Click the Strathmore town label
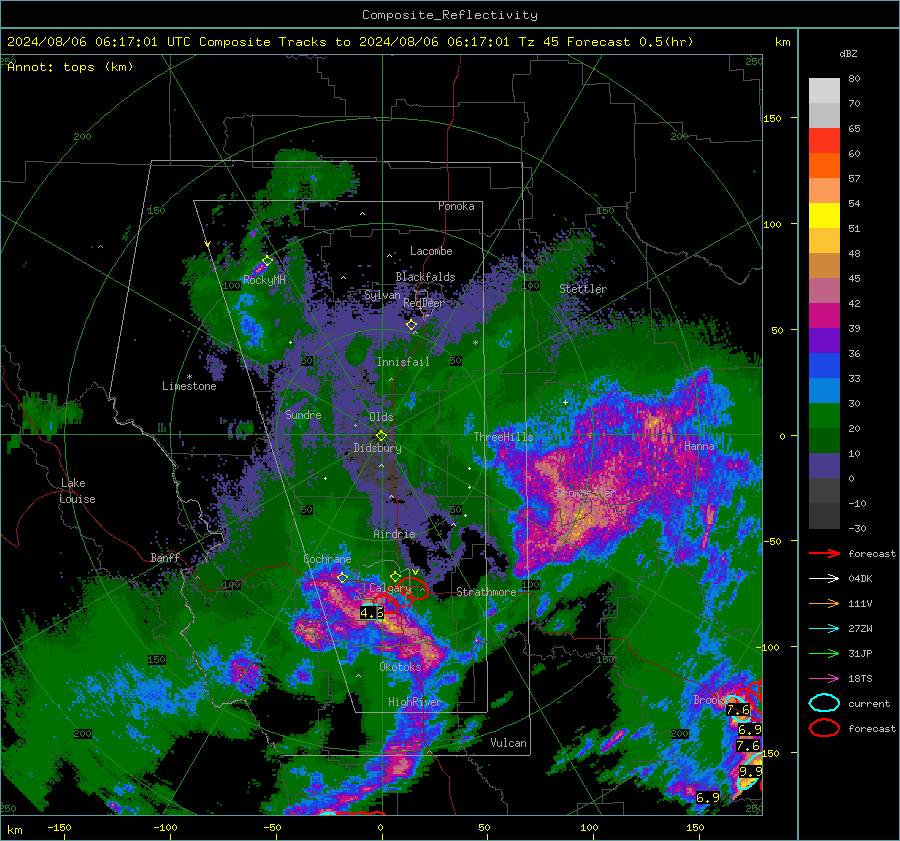This screenshot has height=841, width=900. click(486, 592)
